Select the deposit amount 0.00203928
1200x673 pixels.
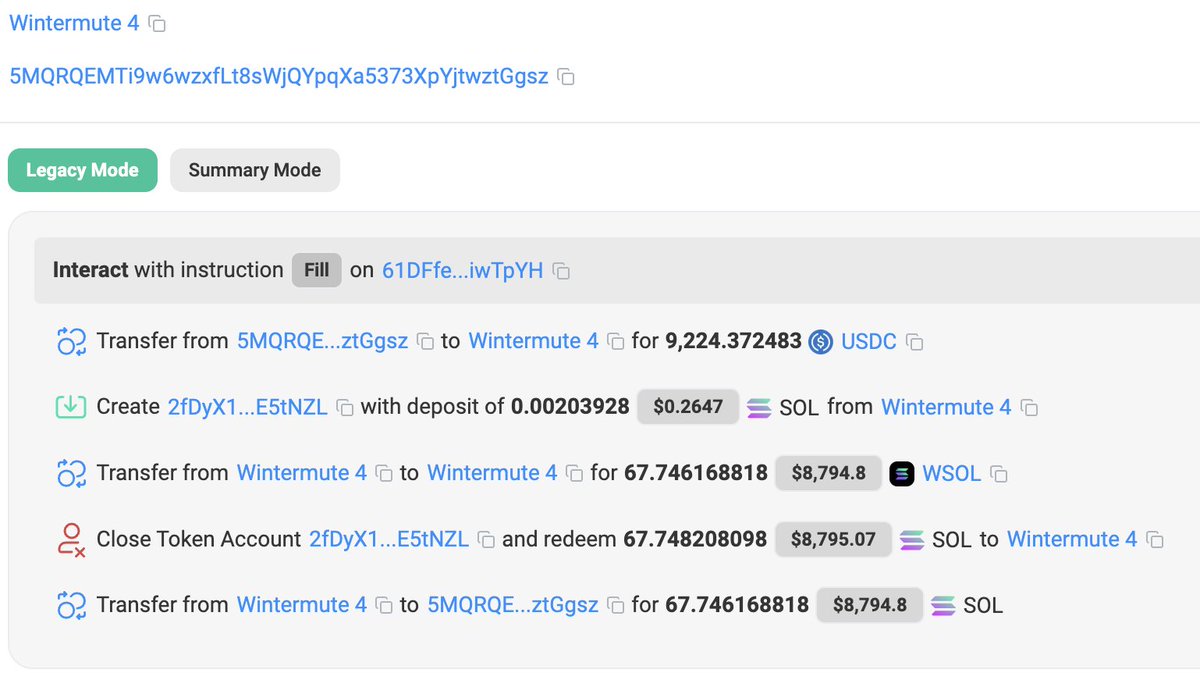click(570, 407)
